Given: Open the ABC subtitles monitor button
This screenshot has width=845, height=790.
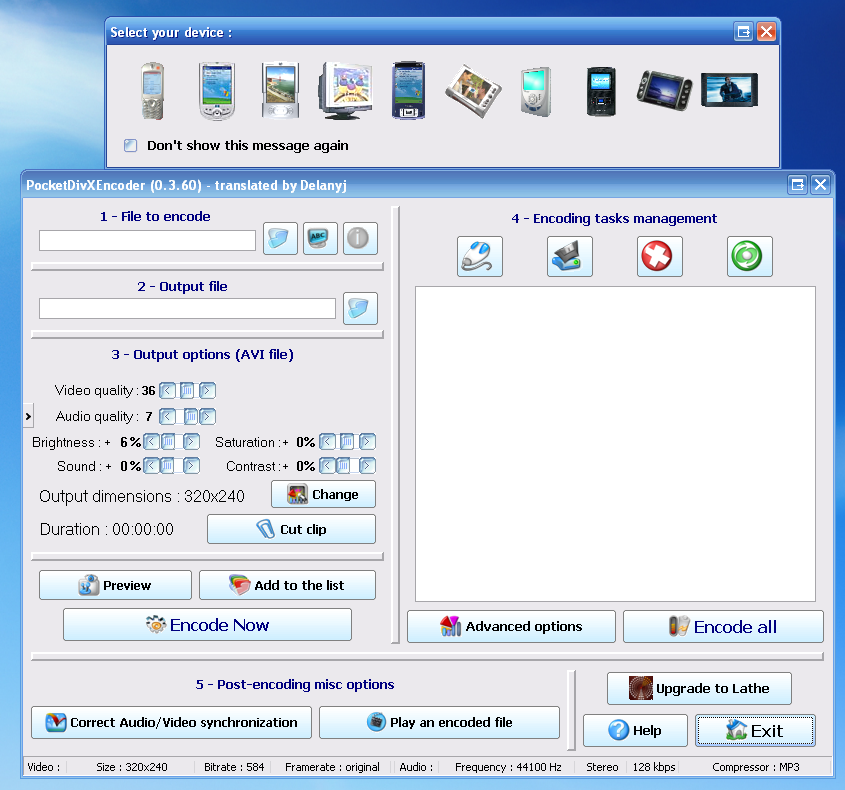Looking at the screenshot, I should click(320, 238).
